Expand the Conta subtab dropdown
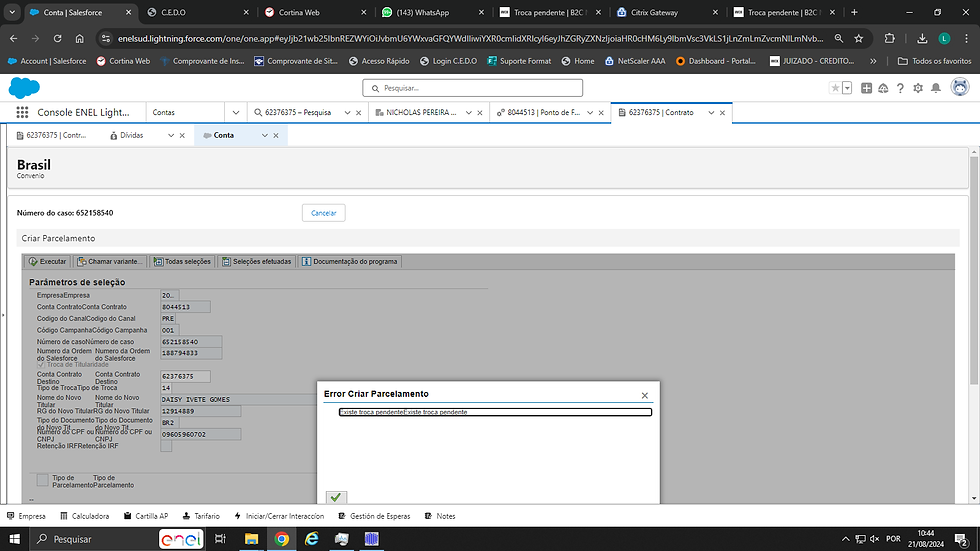 264,136
